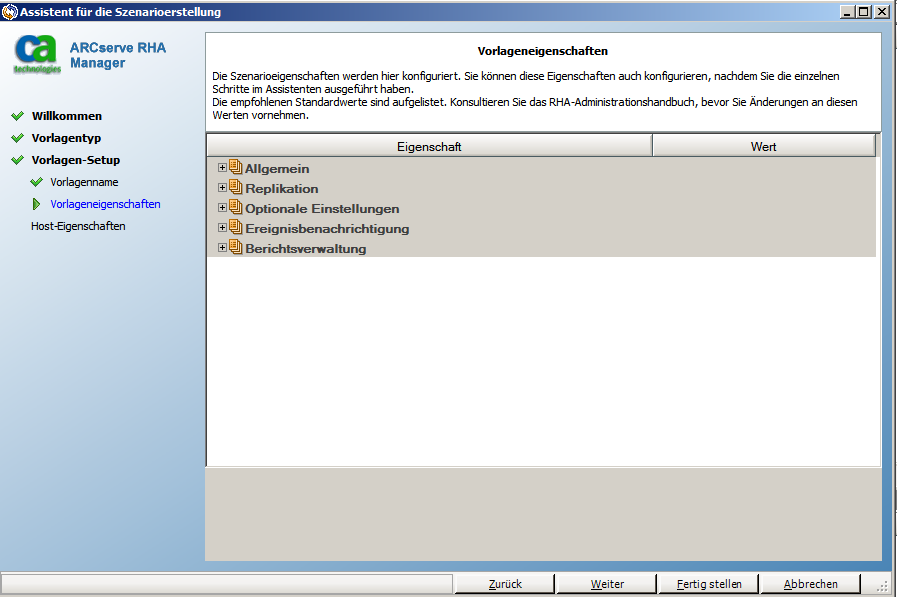
Task: Click the Weiter button
Action: pyautogui.click(x=607, y=584)
